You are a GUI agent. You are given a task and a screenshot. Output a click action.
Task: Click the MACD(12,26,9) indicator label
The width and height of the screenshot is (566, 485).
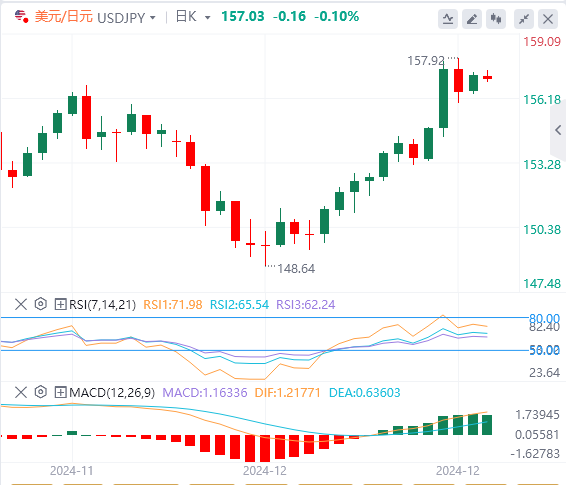pos(112,393)
